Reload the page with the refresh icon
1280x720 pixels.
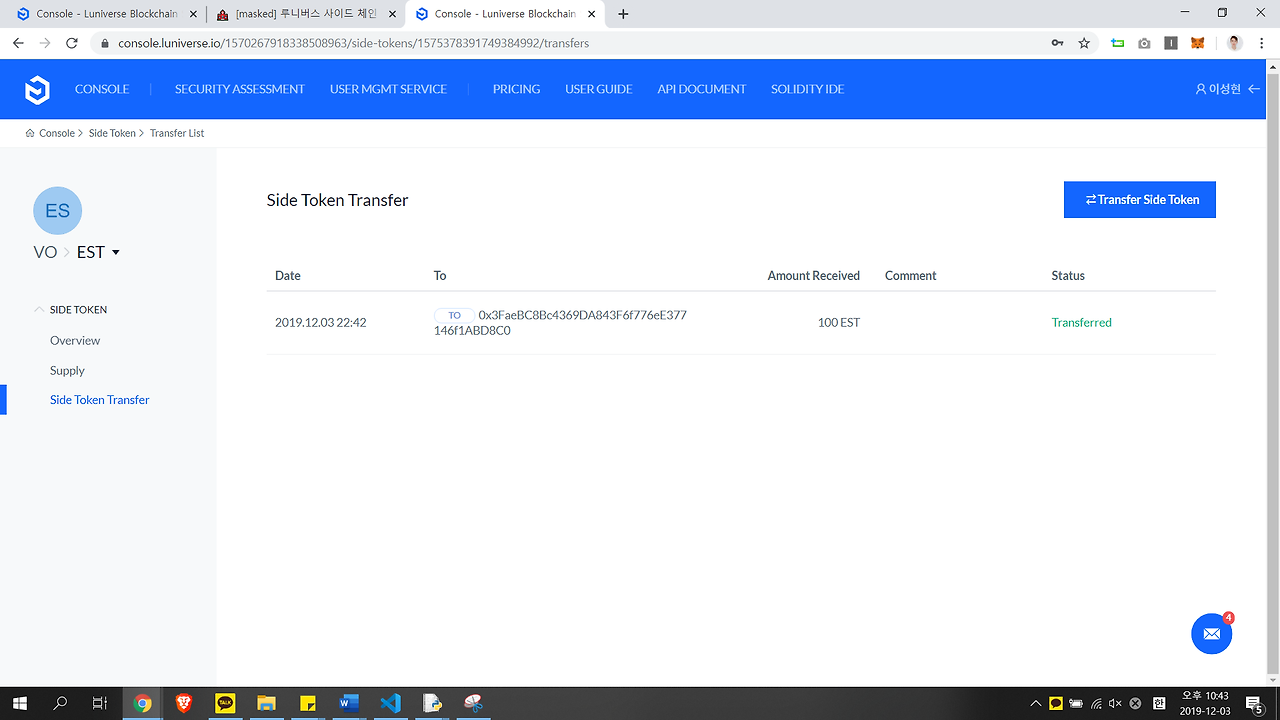pyautogui.click(x=70, y=43)
